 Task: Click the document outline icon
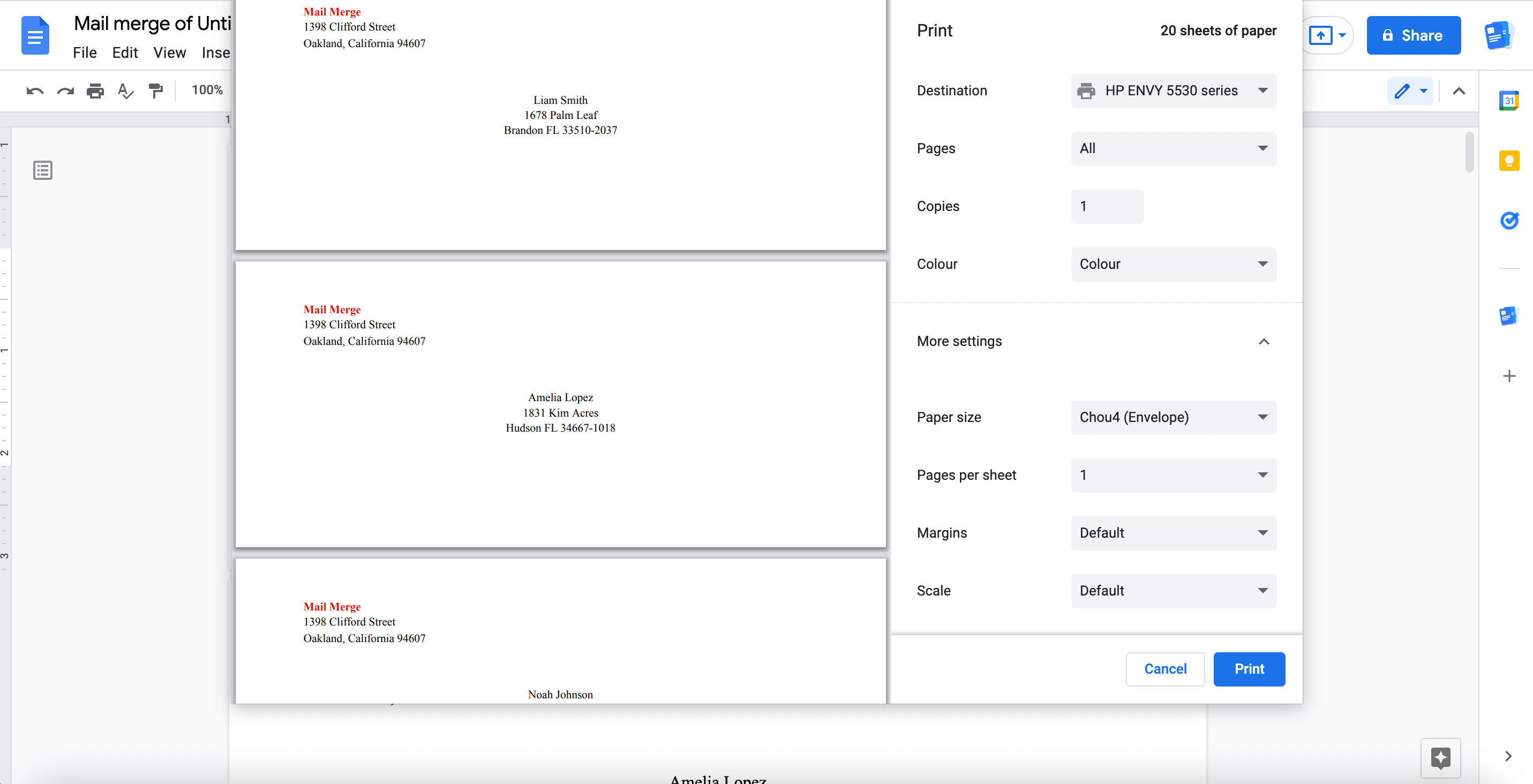[43, 170]
